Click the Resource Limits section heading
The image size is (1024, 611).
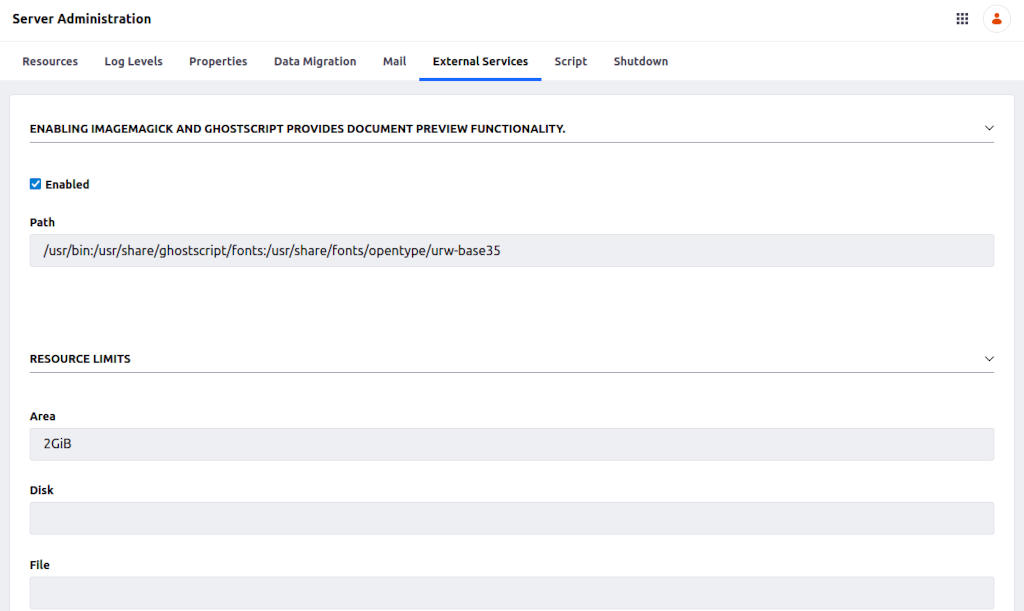(x=80, y=359)
